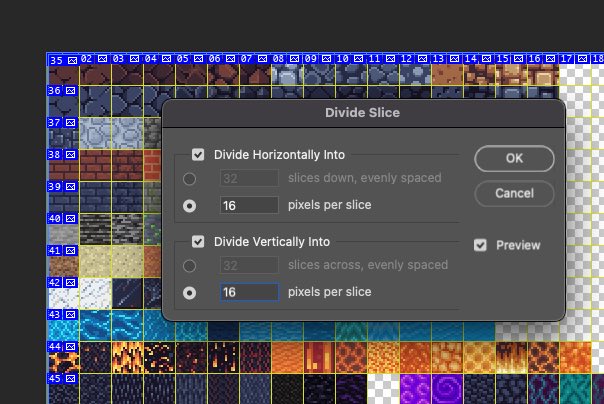Image resolution: width=604 pixels, height=404 pixels.
Task: Uncheck Divide Vertically Into checkbox
Action: click(x=198, y=242)
